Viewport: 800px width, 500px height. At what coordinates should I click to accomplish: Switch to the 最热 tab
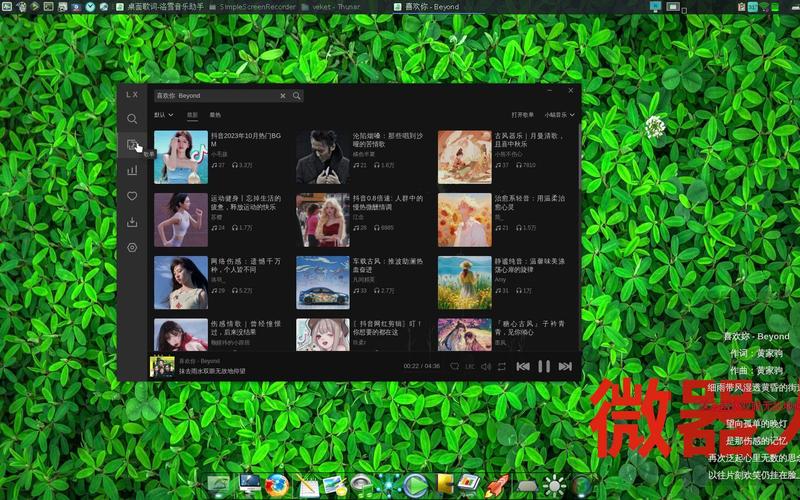[215, 115]
